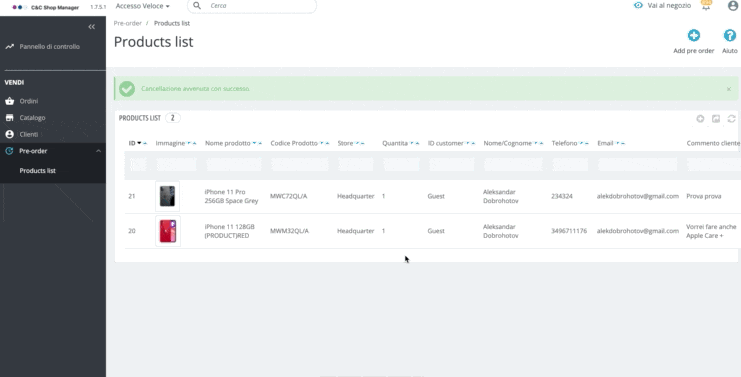Click the Codice Prodotto filter input
The width and height of the screenshot is (741, 377).
(x=300, y=164)
